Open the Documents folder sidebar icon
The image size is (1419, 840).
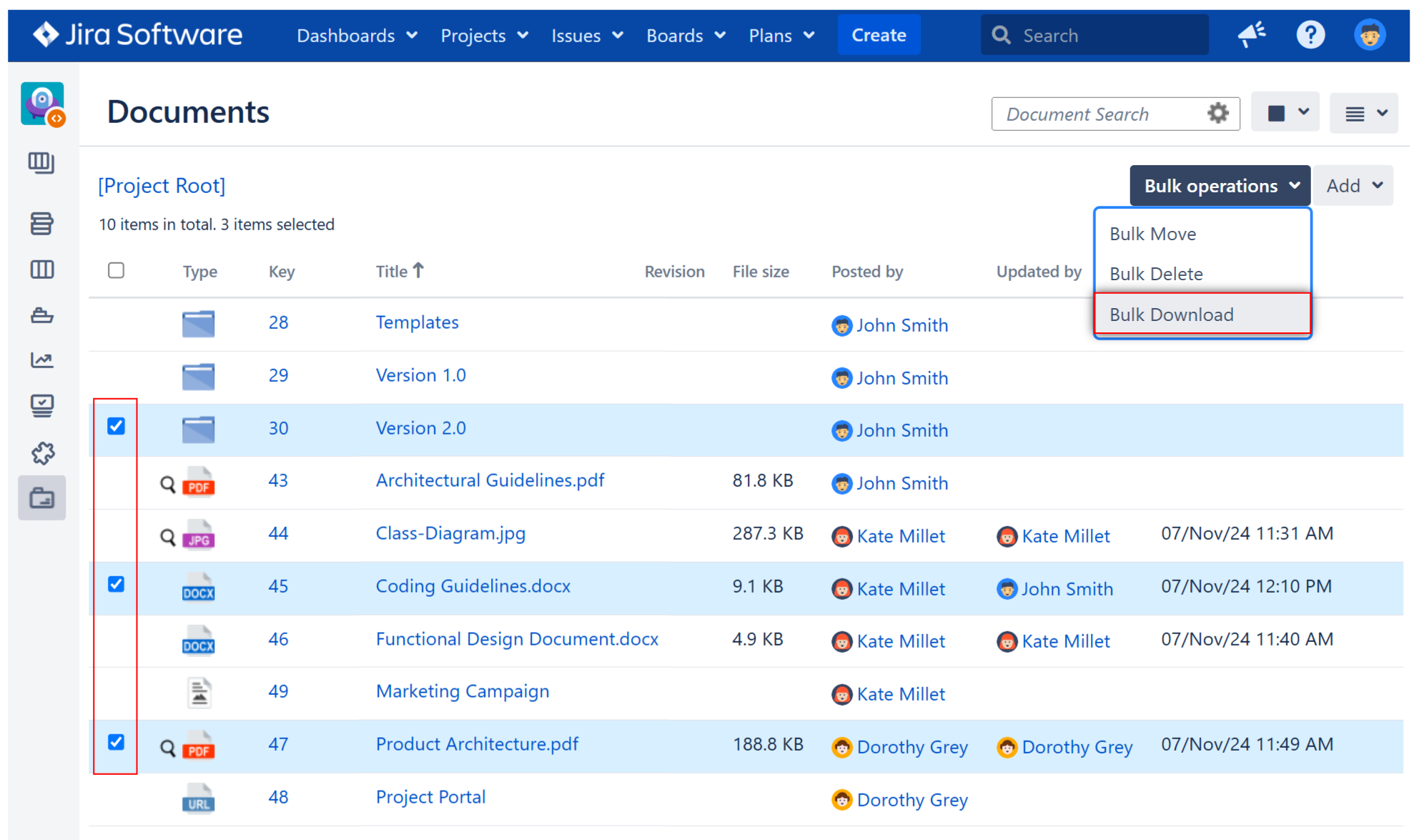[42, 498]
